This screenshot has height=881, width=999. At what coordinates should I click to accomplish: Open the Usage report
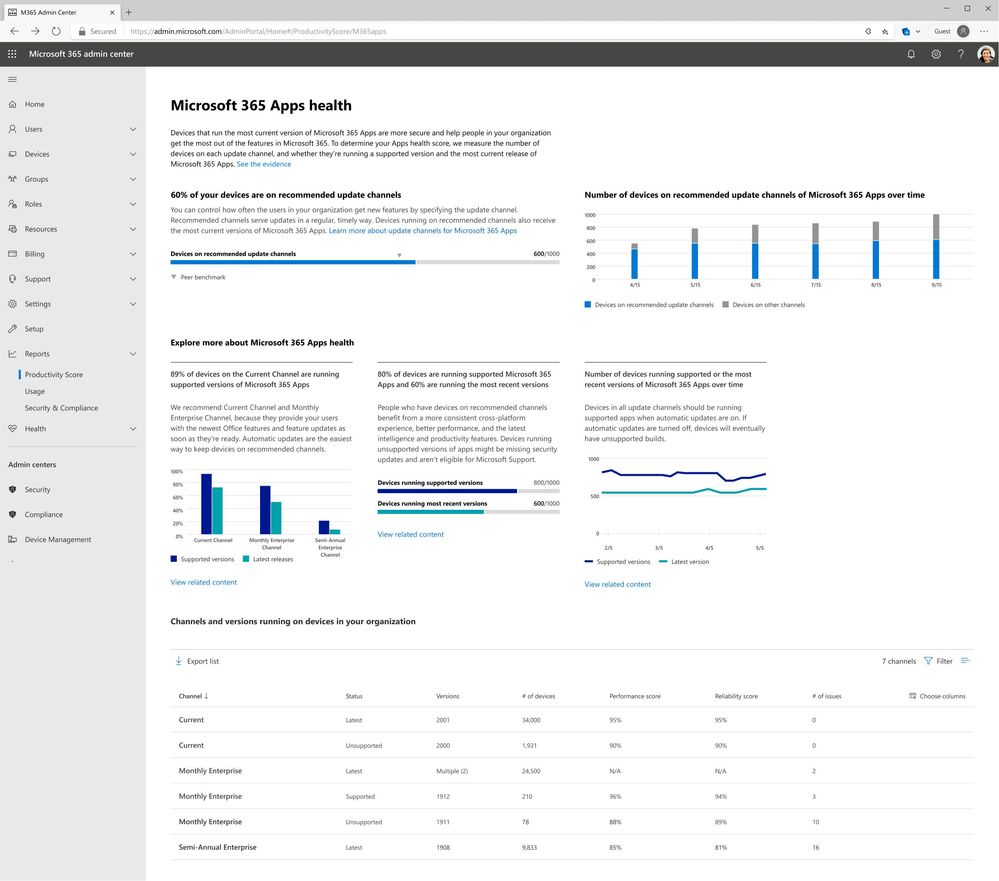click(34, 391)
